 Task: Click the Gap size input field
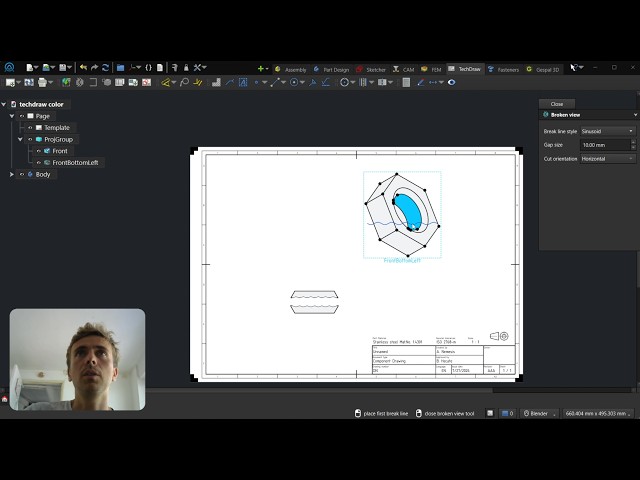pyautogui.click(x=605, y=145)
